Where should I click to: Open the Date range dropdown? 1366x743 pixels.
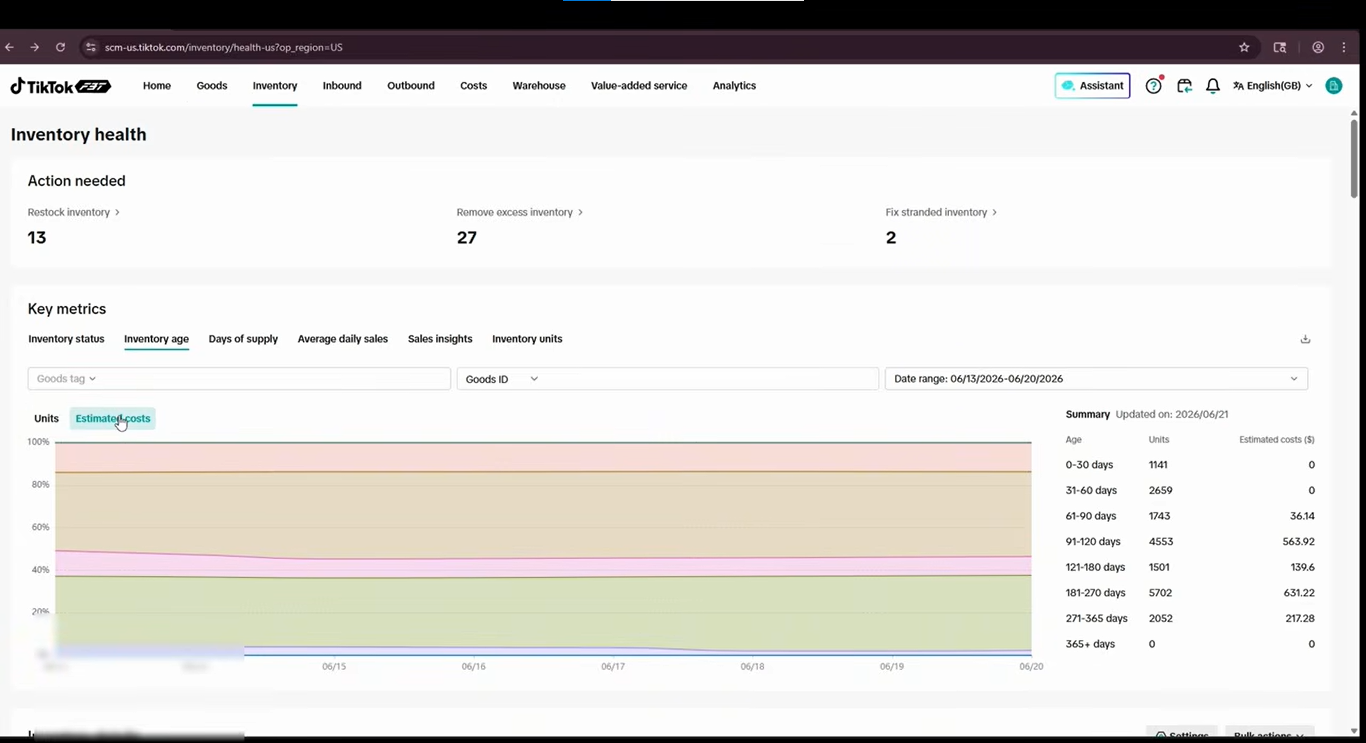click(1096, 379)
